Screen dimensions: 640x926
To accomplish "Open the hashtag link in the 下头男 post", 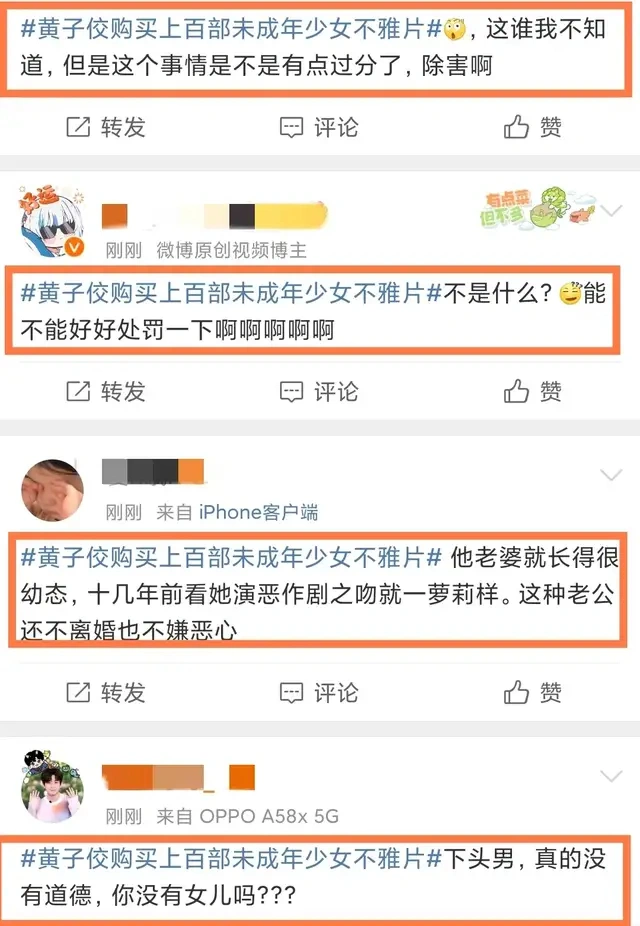I will click(231, 858).
